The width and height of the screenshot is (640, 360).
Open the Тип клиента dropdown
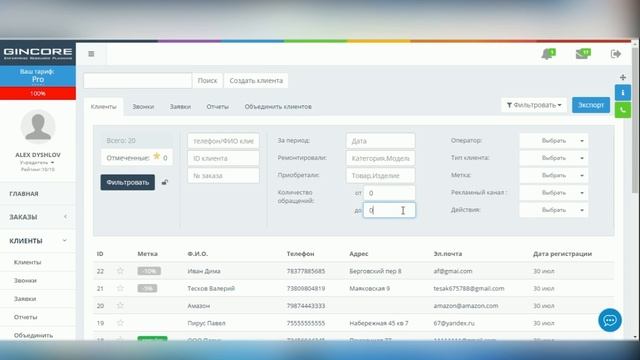[553, 158]
